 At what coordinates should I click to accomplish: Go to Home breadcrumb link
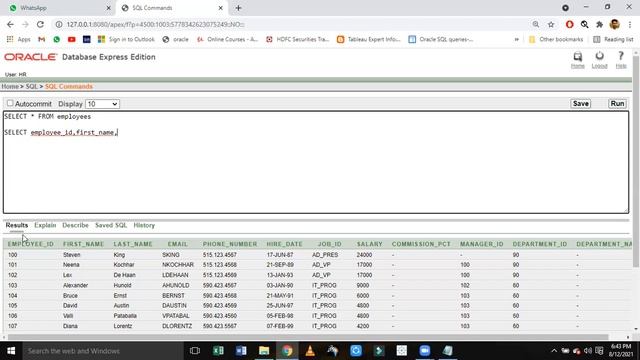coord(10,87)
